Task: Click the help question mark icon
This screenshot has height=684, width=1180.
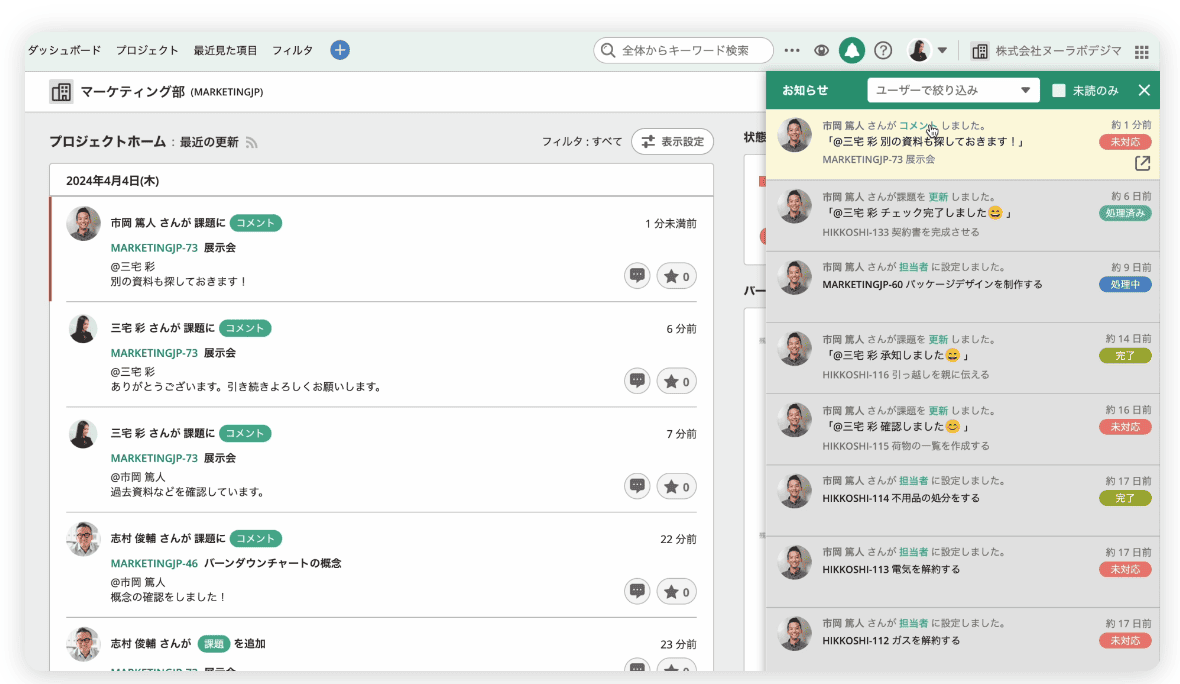Action: click(883, 50)
